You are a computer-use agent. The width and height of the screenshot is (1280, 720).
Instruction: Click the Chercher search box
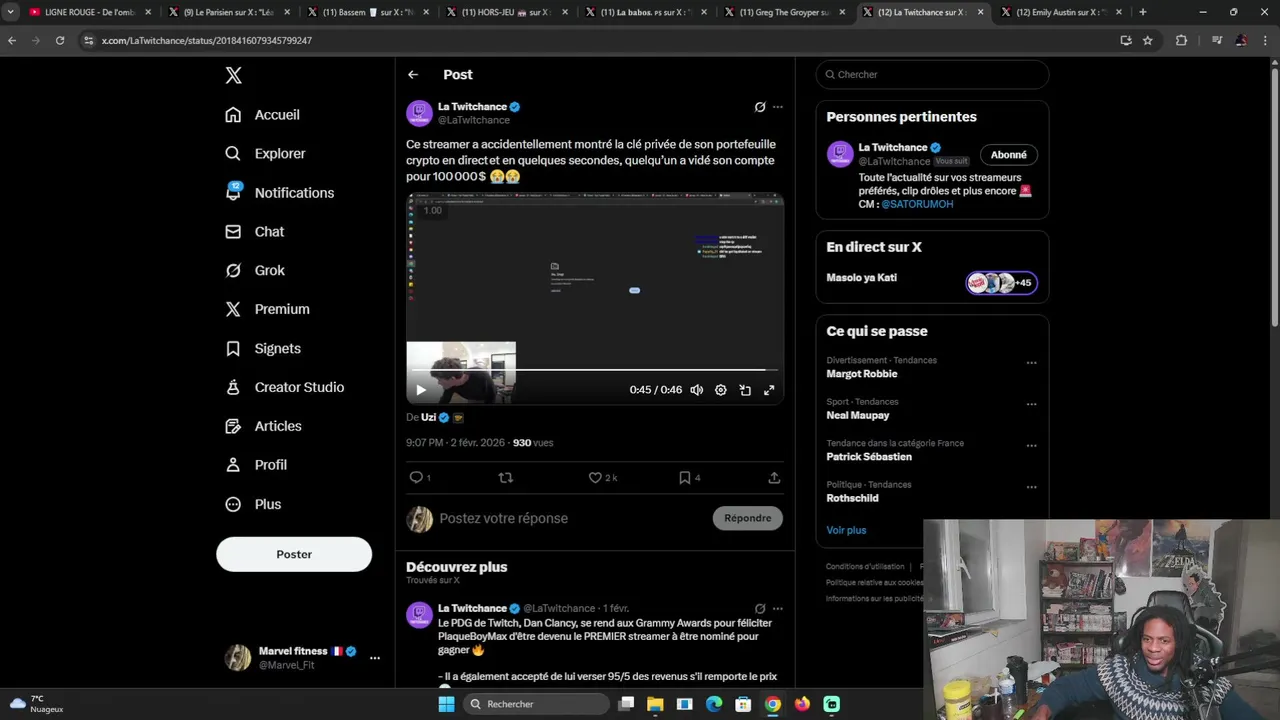click(932, 75)
